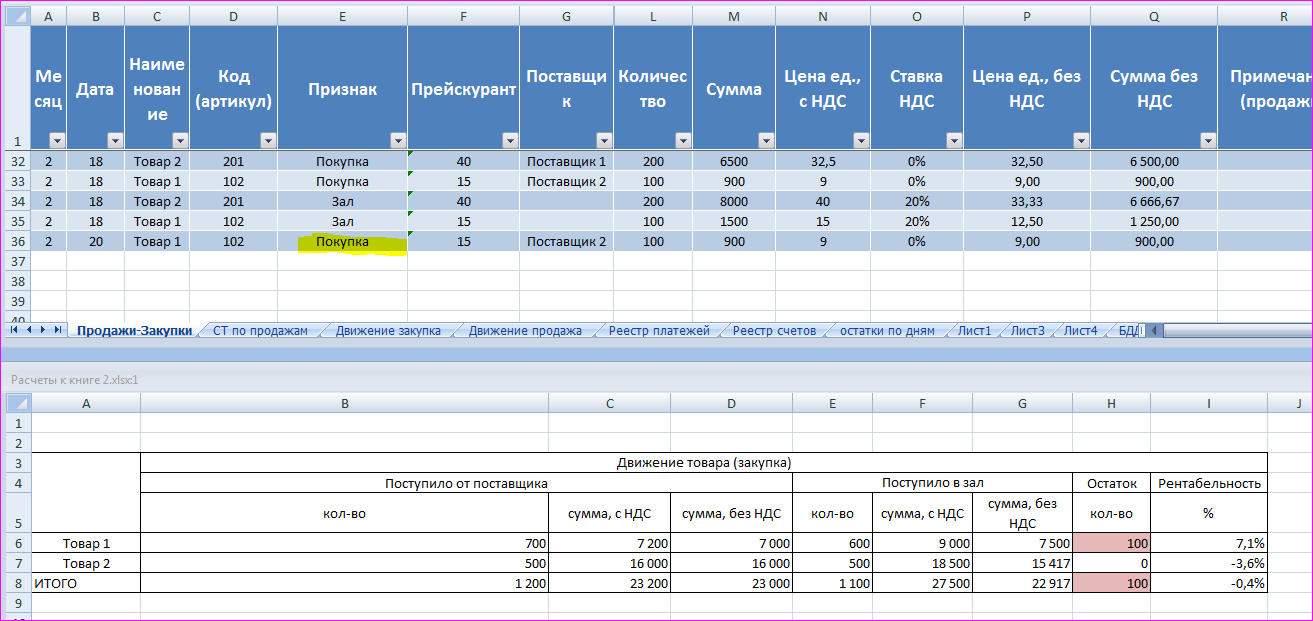Expand the Дата column filter
Screen dimensions: 1313x621
point(114,141)
